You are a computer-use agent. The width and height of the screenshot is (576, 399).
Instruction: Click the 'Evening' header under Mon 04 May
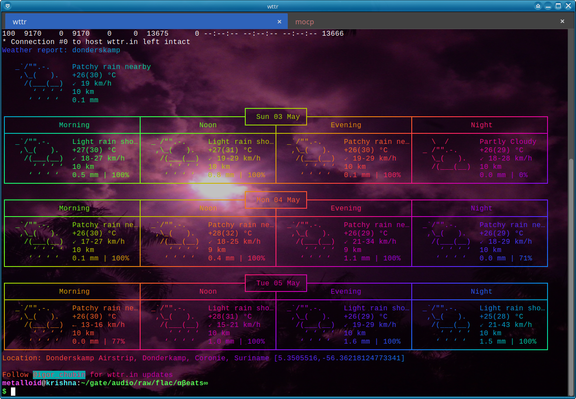pyautogui.click(x=346, y=208)
